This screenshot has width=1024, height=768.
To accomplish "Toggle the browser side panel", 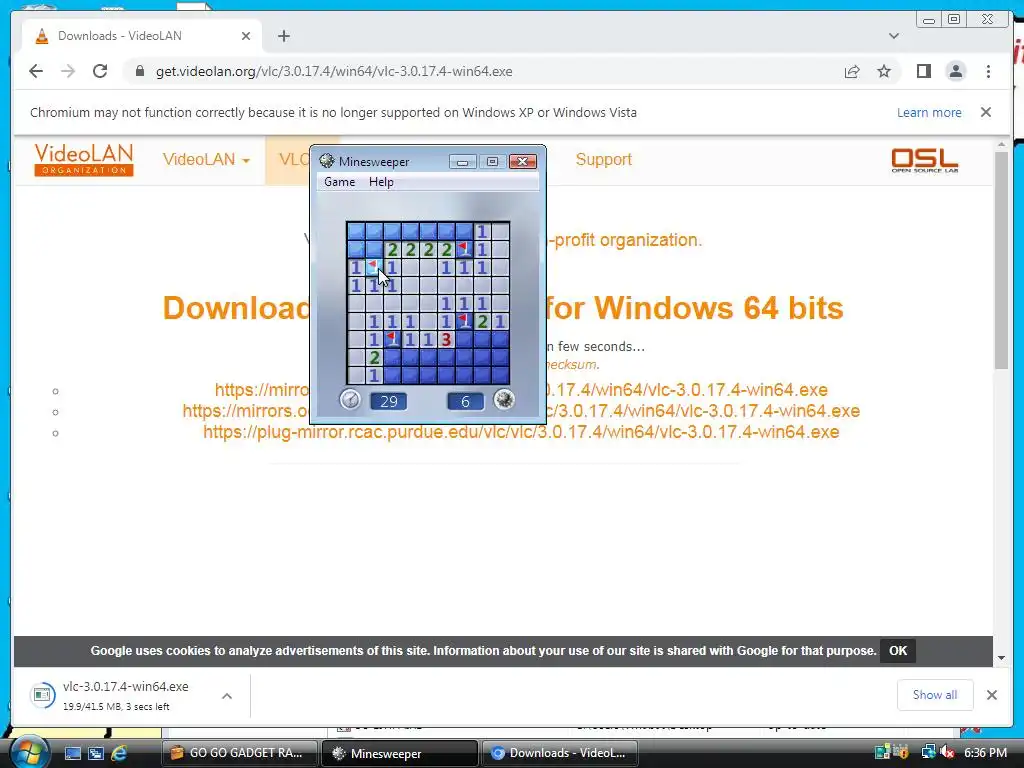I will click(x=923, y=71).
